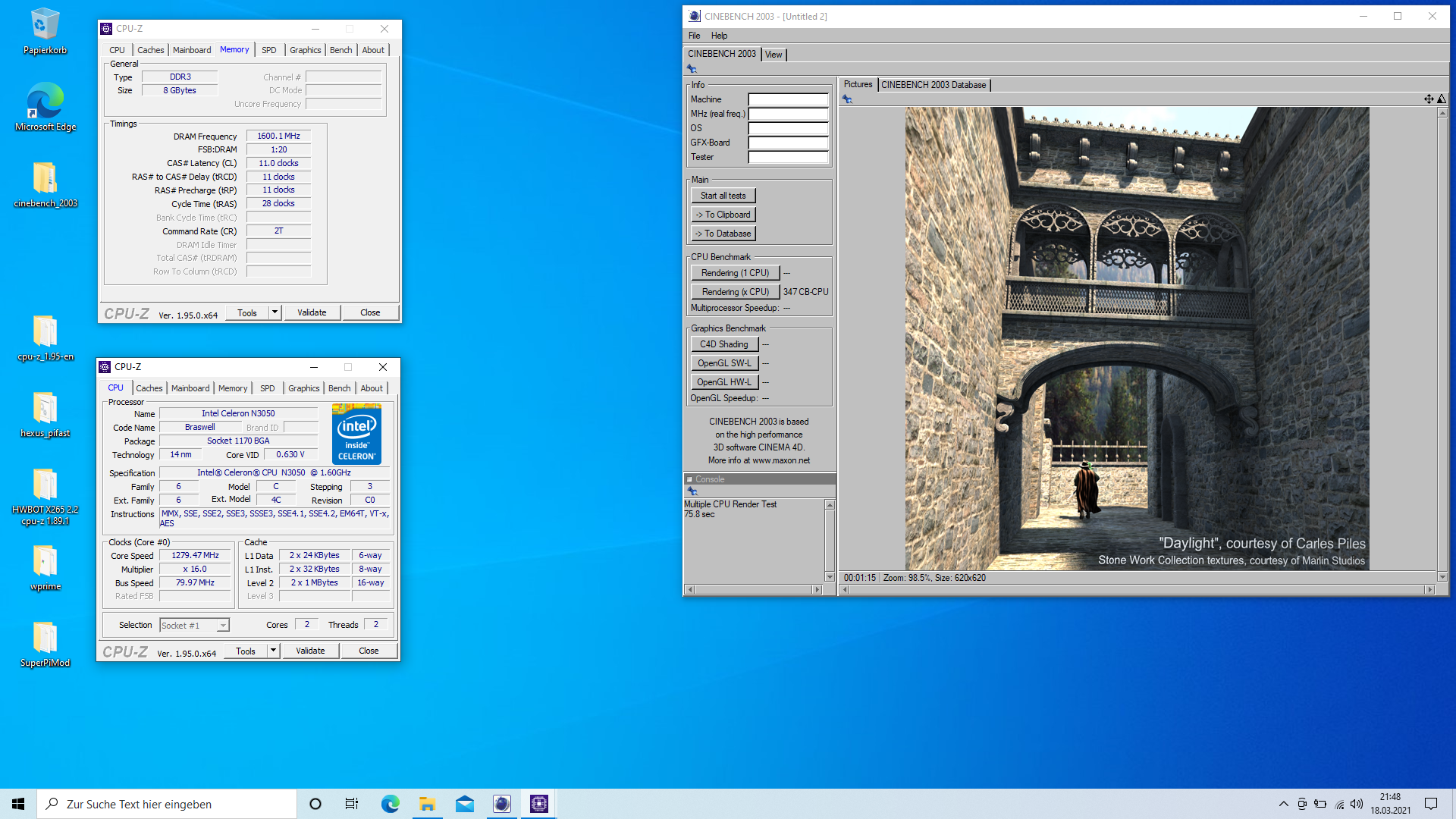
Task: Click Close in the CPU tab CPU-Z window
Action: pyautogui.click(x=369, y=651)
